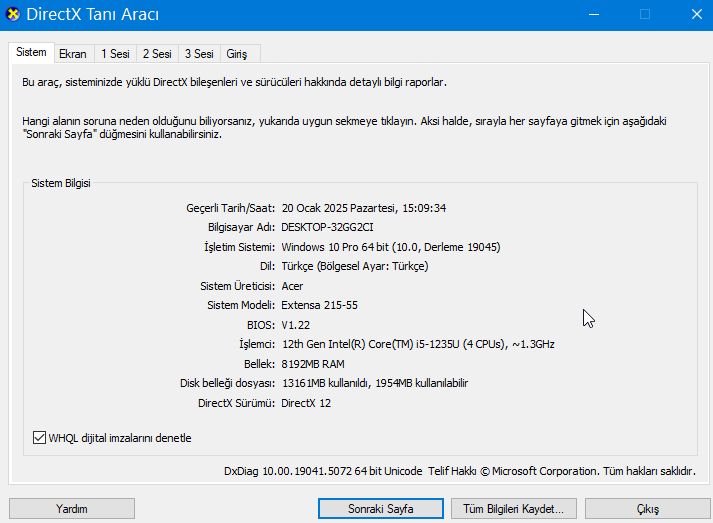Click the page file value 13161MB kullanıldı

[x=325, y=383]
